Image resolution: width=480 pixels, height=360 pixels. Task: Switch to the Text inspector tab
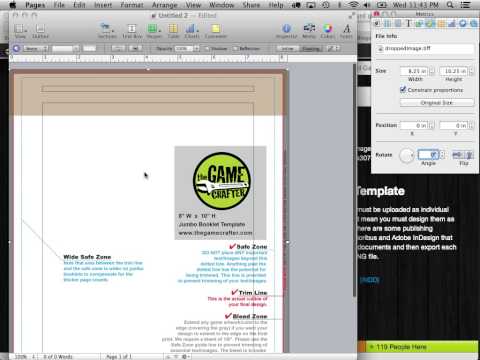coord(408,24)
